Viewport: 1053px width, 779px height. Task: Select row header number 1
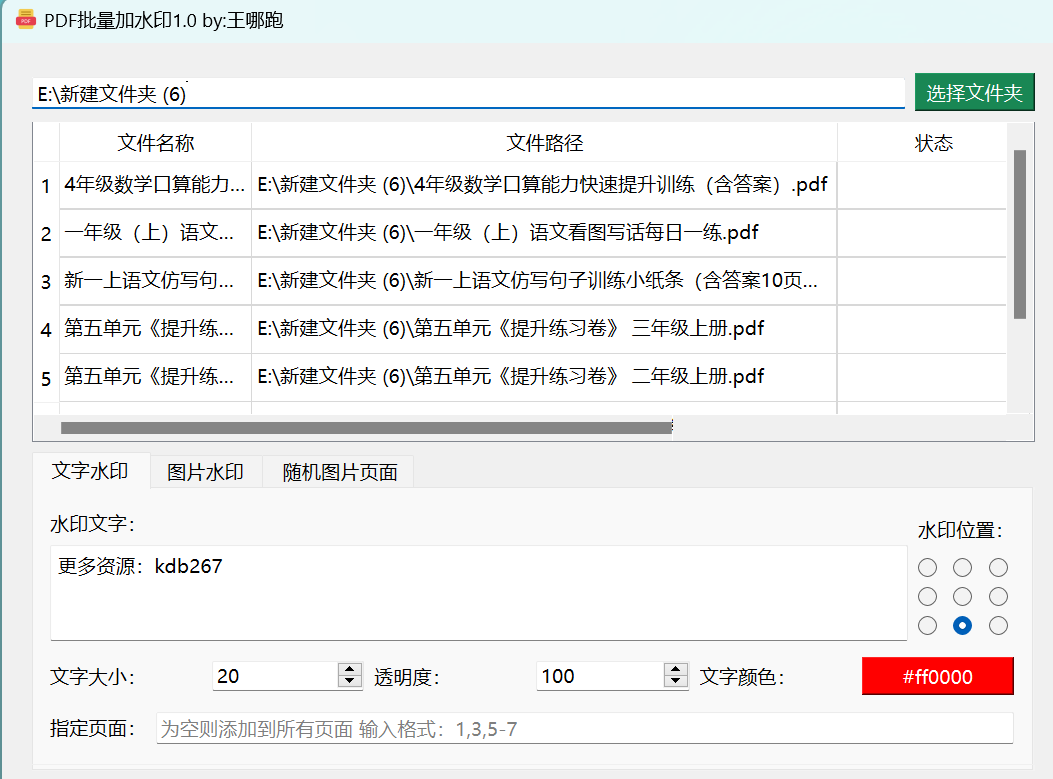tap(46, 185)
